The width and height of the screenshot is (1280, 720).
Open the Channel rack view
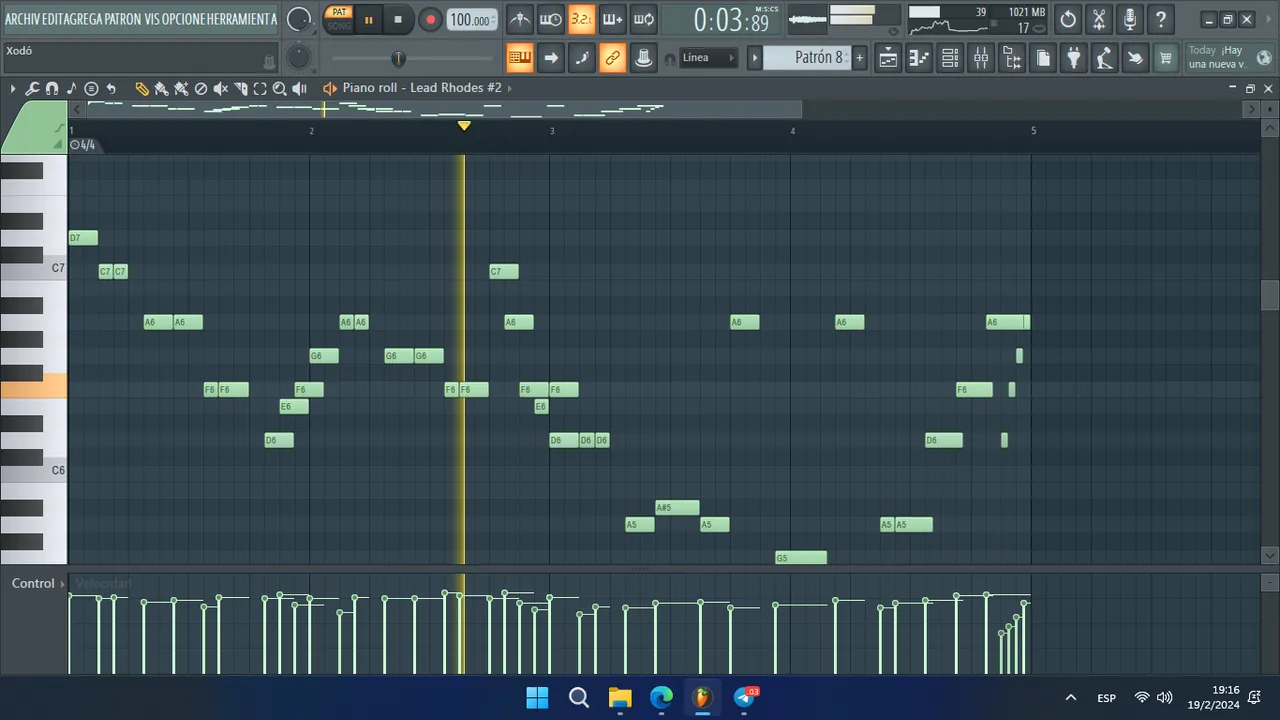[x=950, y=58]
